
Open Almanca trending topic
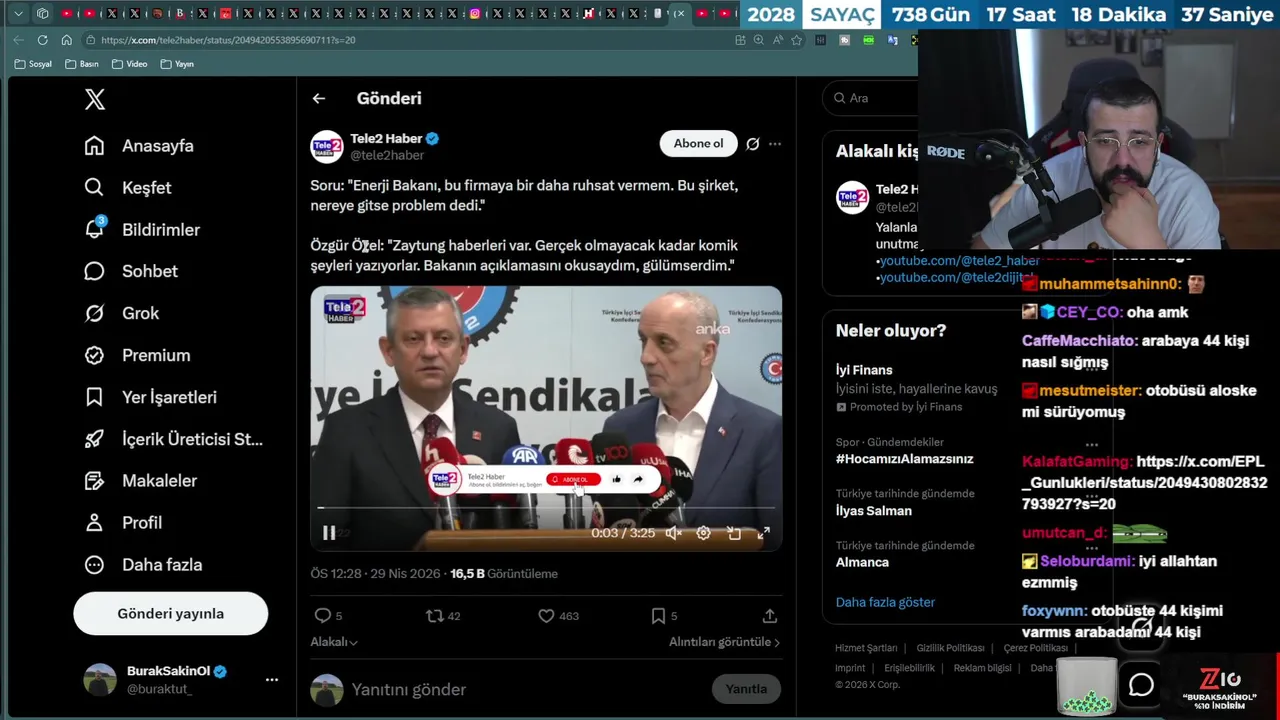[x=862, y=562]
